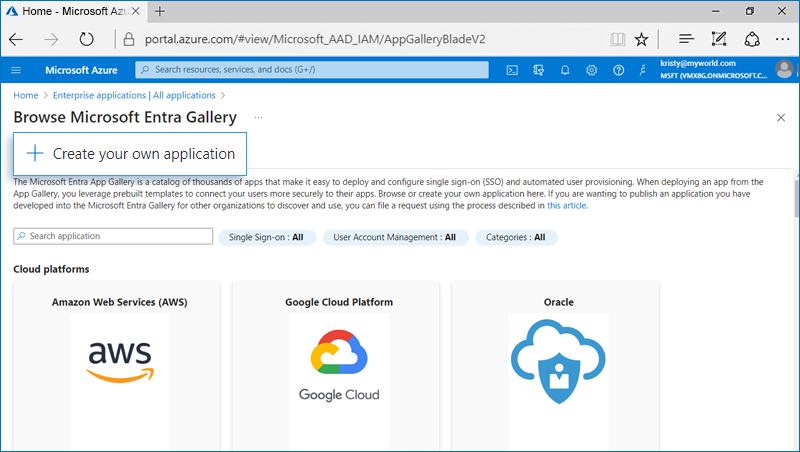Click the Search application field
The image size is (800, 452).
coord(114,237)
